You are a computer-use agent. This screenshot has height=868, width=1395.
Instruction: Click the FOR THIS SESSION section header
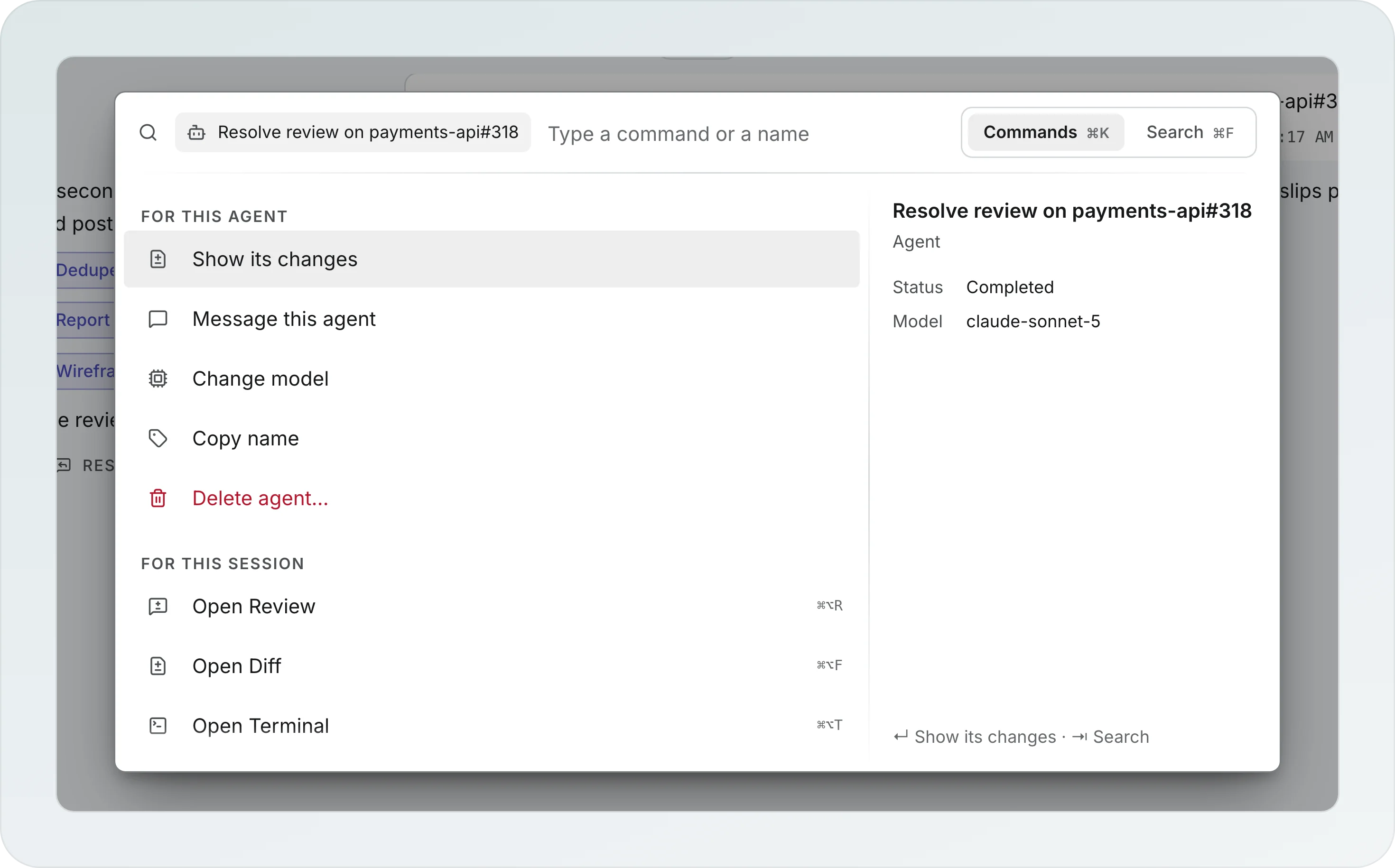point(223,564)
